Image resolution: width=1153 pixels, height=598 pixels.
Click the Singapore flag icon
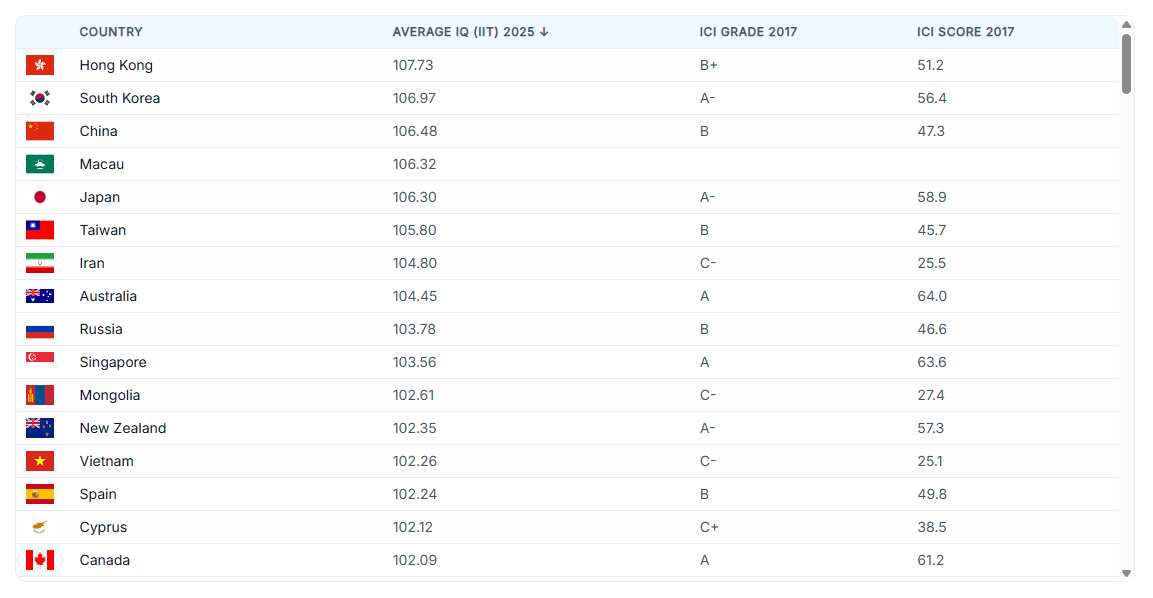pyautogui.click(x=40, y=363)
